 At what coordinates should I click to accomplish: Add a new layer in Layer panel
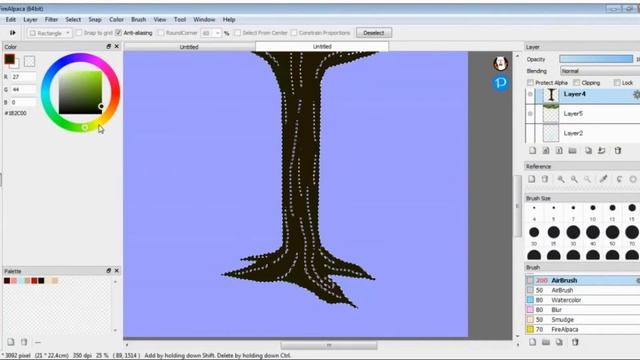click(533, 151)
